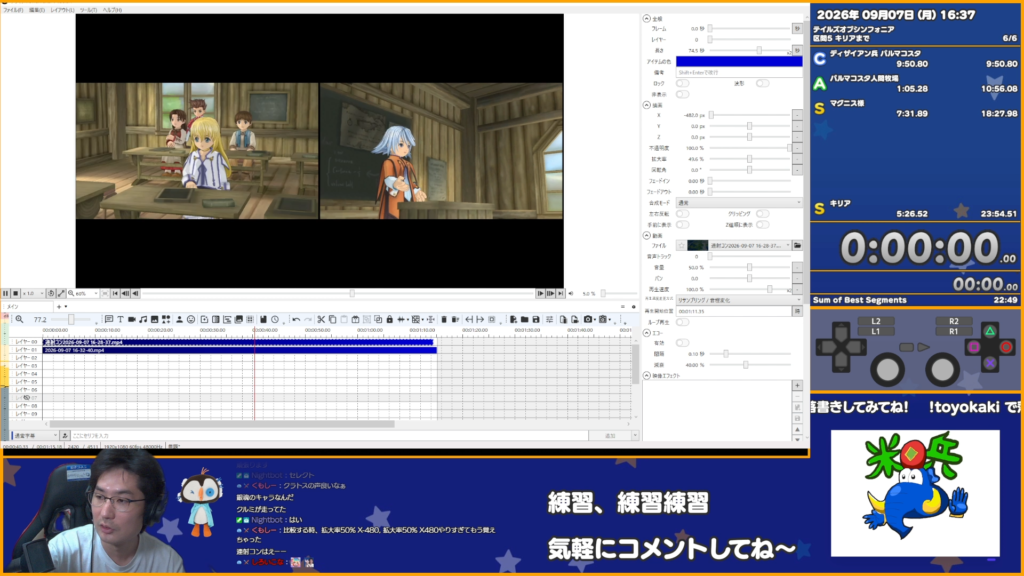
Task: Click the trash delete icon in timeline toolbar
Action: tap(444, 319)
